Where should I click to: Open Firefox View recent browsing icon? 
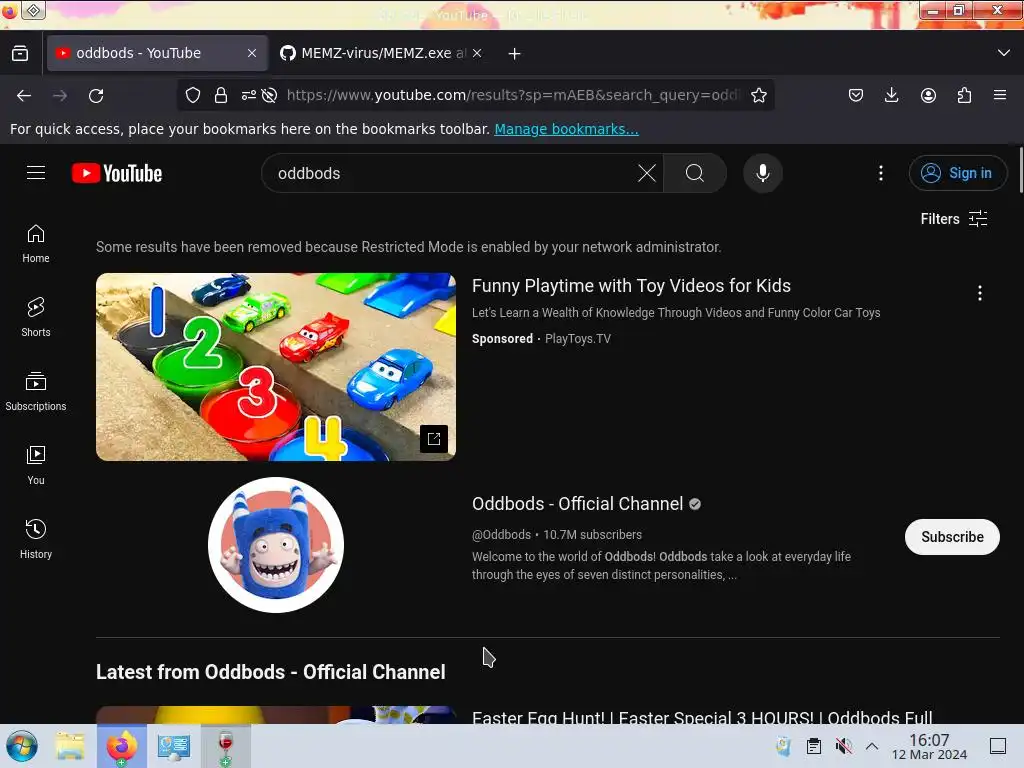[20, 54]
